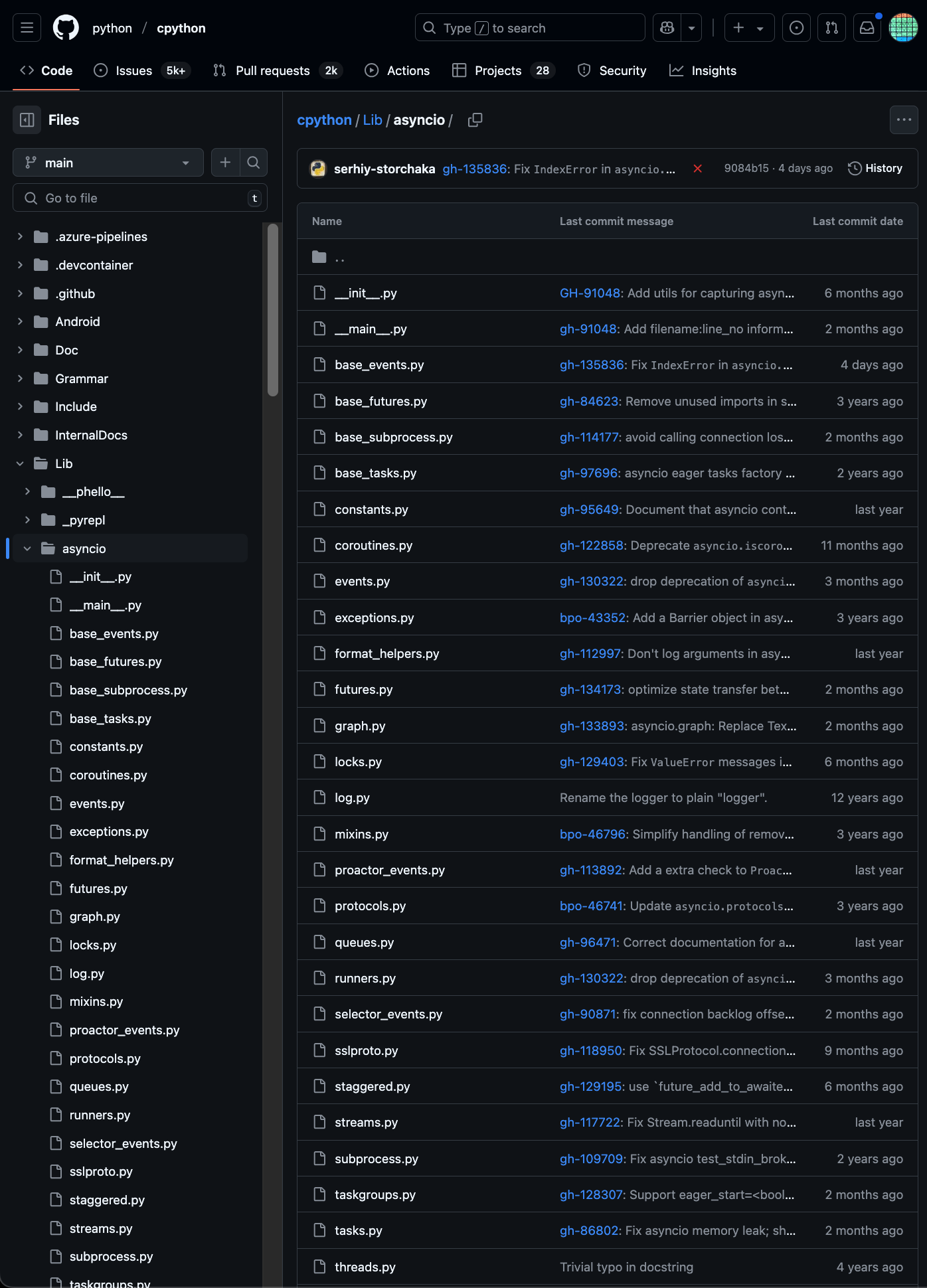This screenshot has width=927, height=1288.
Task: Open your pull requests icon in header
Action: pyautogui.click(x=832, y=28)
